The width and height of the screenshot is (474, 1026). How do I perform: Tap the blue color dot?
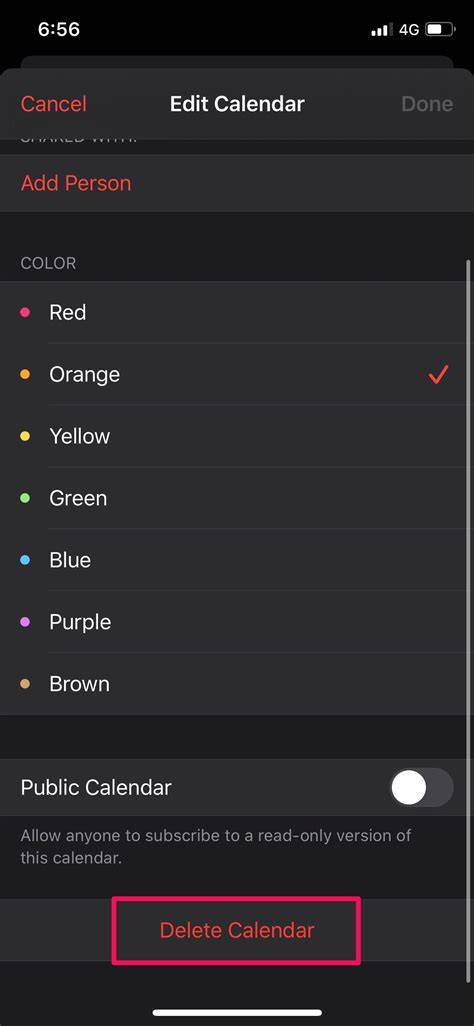click(x=25, y=560)
